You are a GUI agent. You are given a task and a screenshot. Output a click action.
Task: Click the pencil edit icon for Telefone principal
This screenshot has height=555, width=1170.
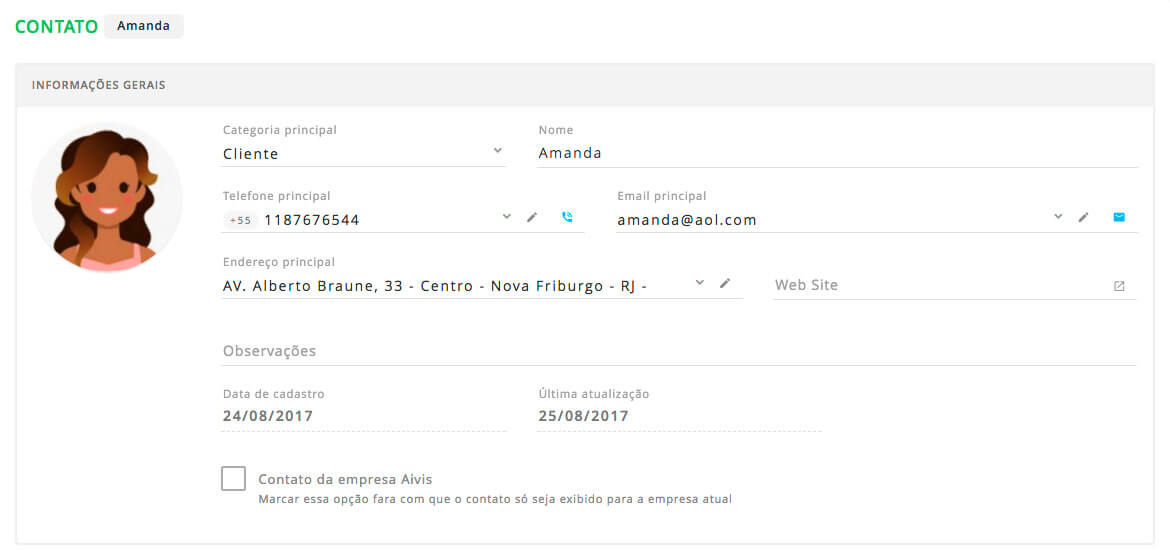click(532, 217)
